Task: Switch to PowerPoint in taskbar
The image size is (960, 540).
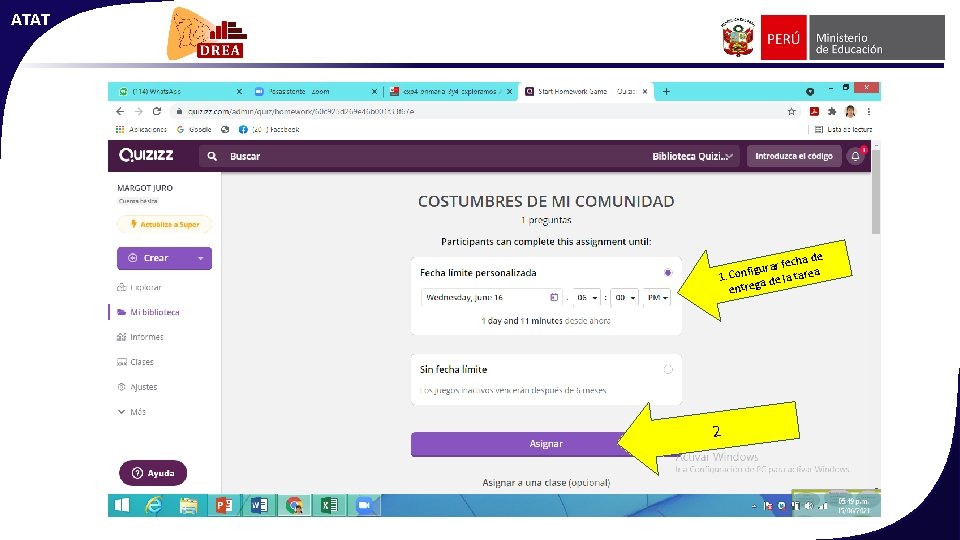Action: [223, 505]
